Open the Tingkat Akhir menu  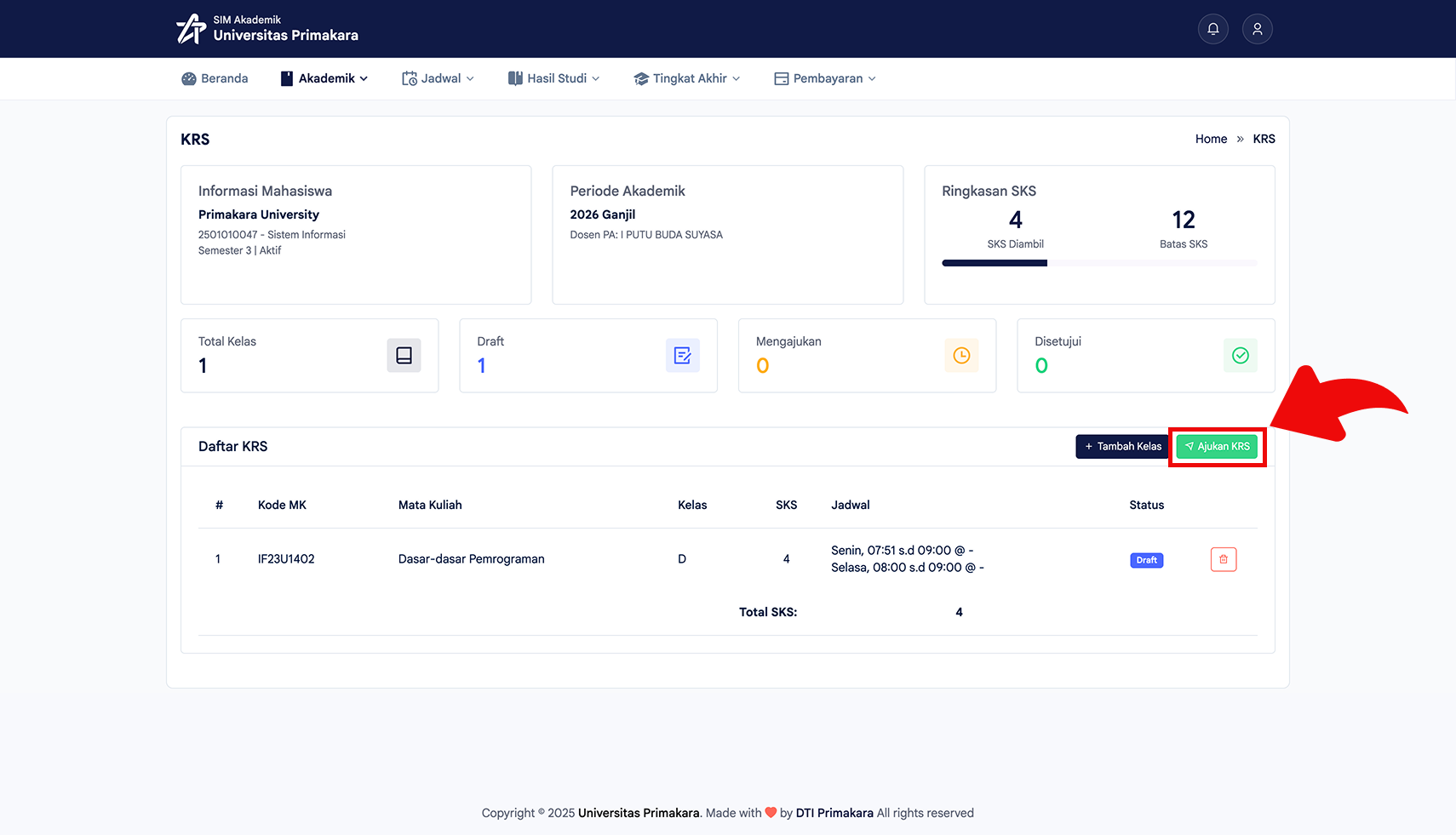(686, 78)
